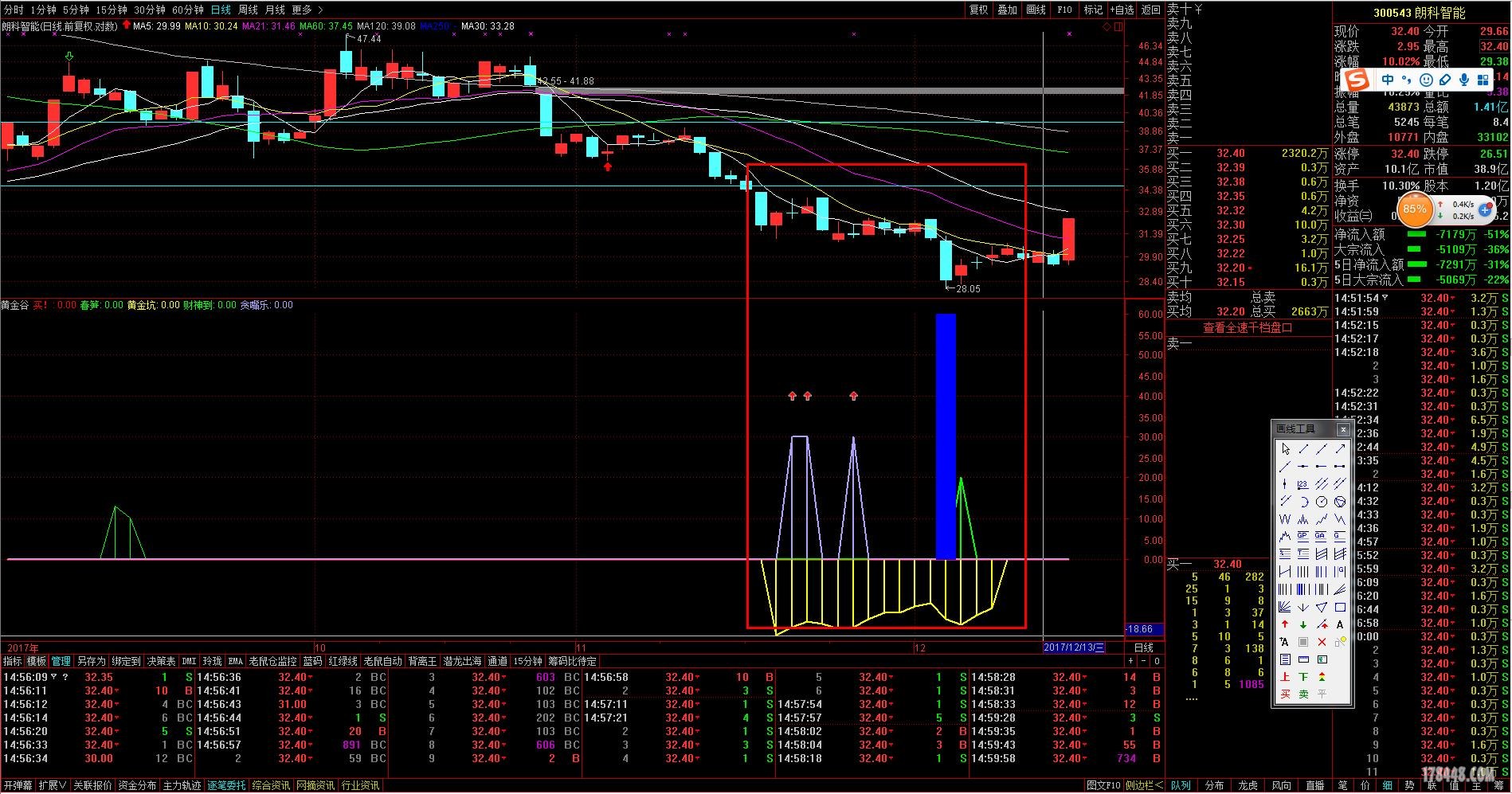Screen dimensions: 1512x794
Task: Click the 85% orange speed widget
Action: click(x=1415, y=209)
